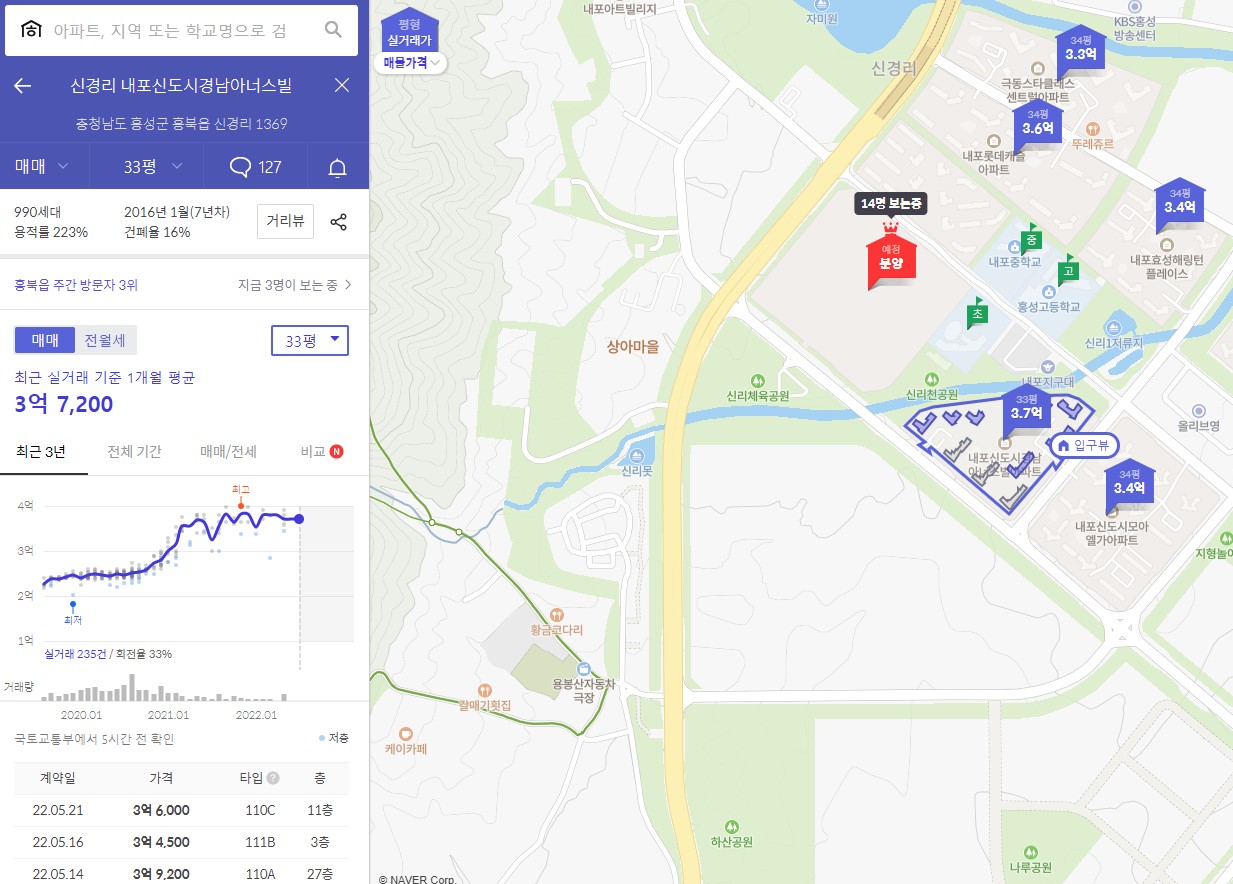
Task: Expand the 매물가격 dropdown on map
Action: (x=411, y=62)
